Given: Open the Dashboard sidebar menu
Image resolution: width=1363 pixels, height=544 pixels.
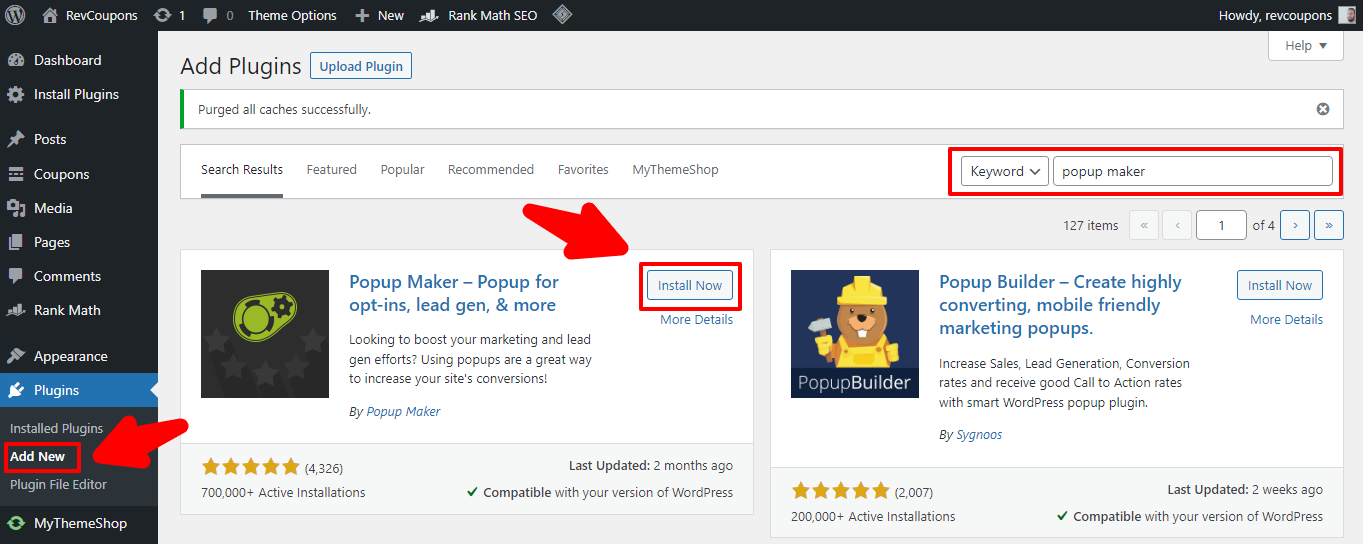Looking at the screenshot, I should pyautogui.click(x=67, y=60).
